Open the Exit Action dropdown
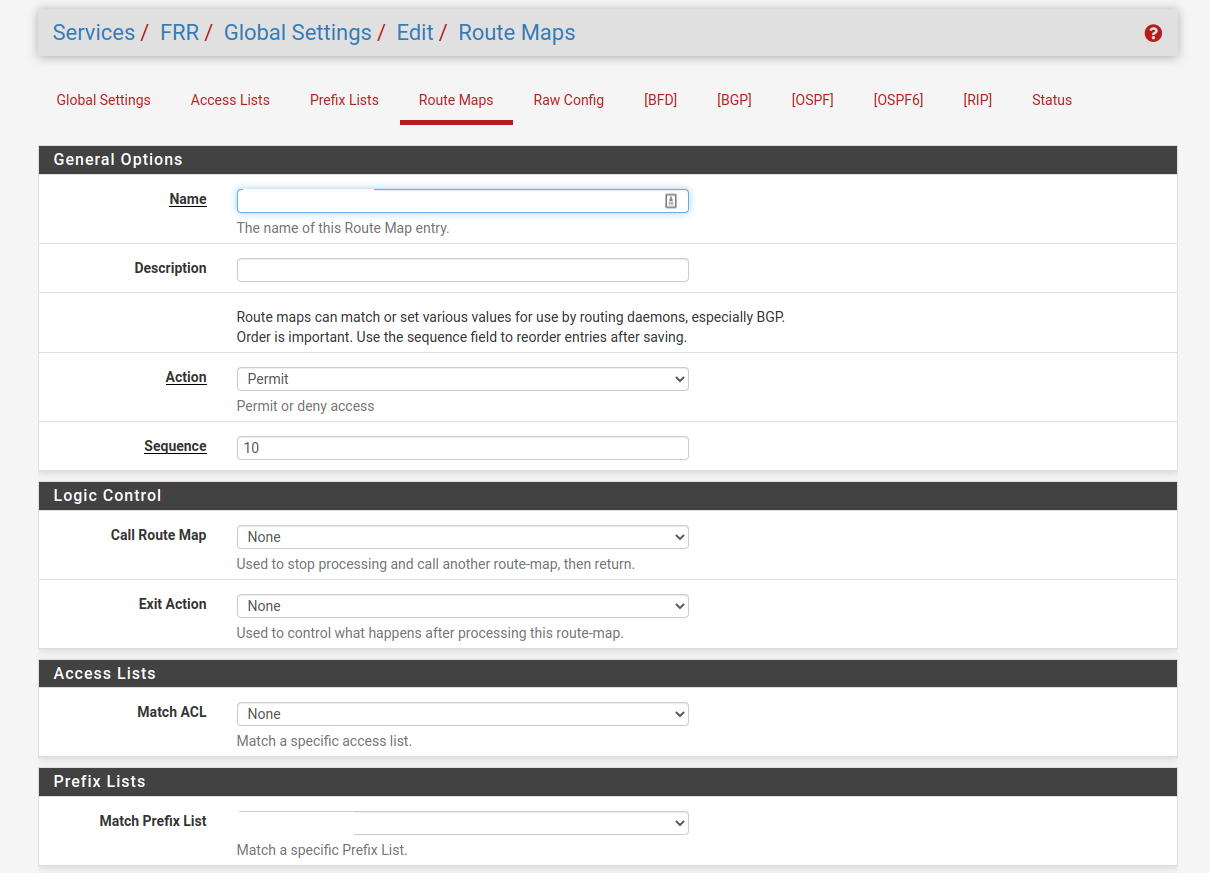This screenshot has height=873, width=1210. [x=462, y=606]
